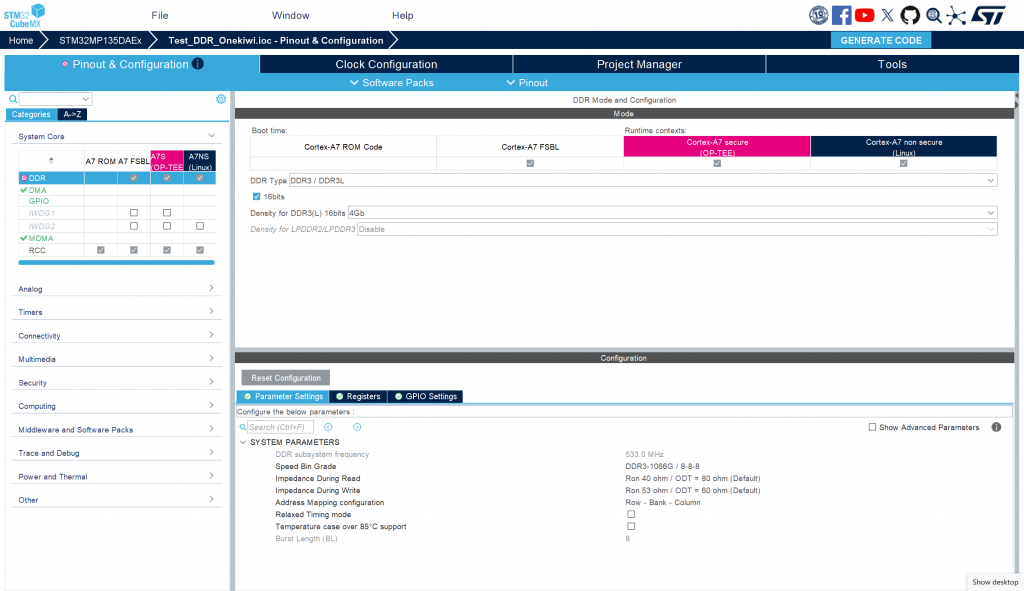Click the previous search result arrow icon
The image size is (1024, 591).
[x=328, y=427]
